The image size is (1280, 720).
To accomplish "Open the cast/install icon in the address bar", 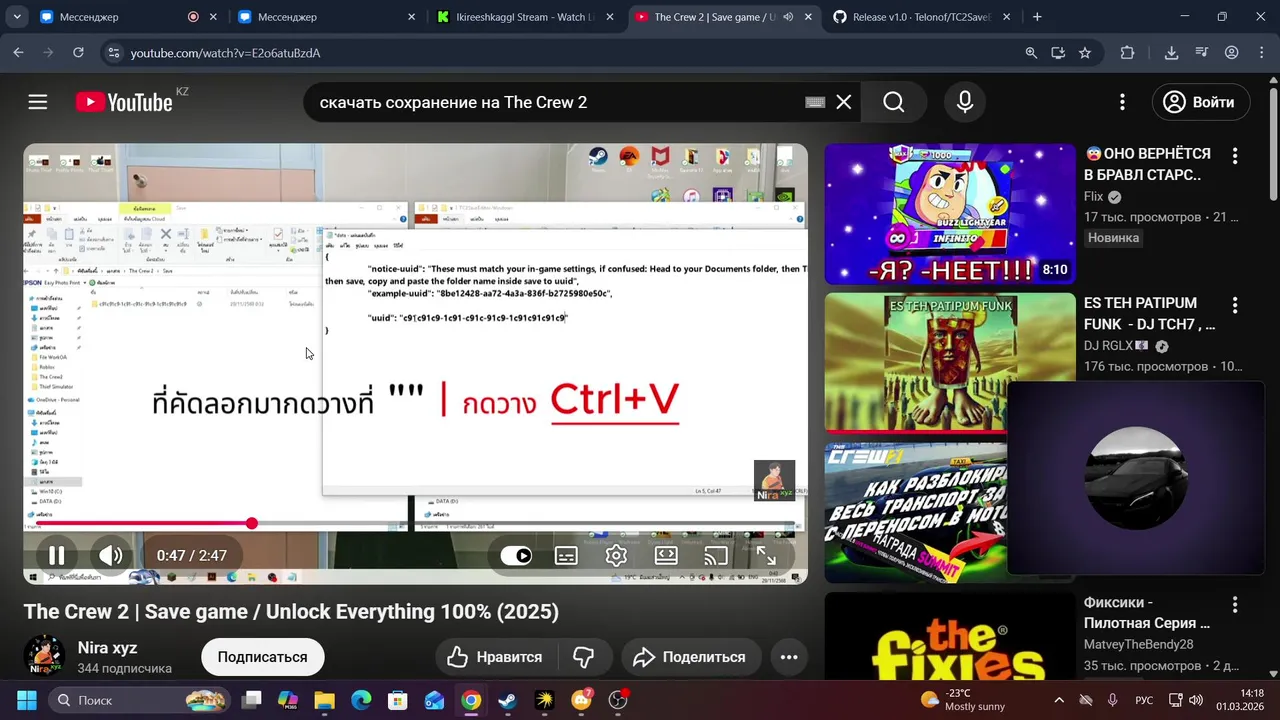I will pyautogui.click(x=1058, y=53).
